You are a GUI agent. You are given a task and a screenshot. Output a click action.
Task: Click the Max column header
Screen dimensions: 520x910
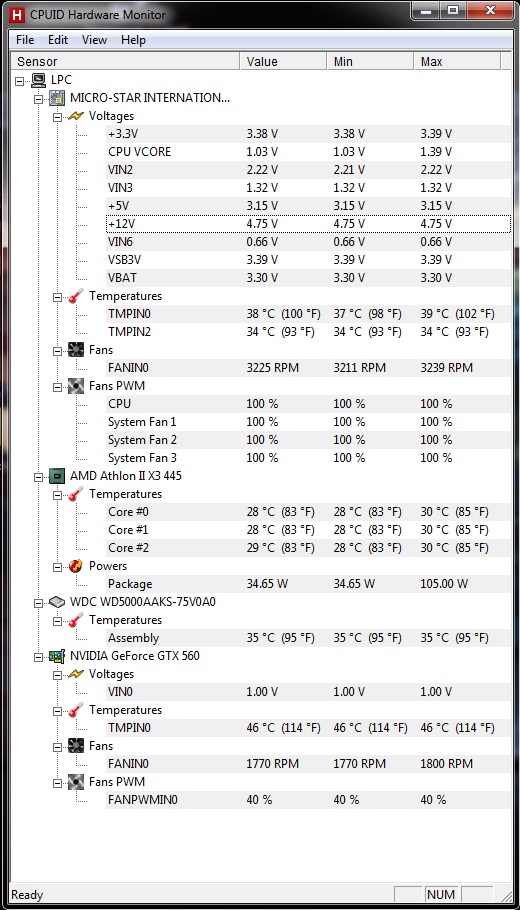coord(457,62)
